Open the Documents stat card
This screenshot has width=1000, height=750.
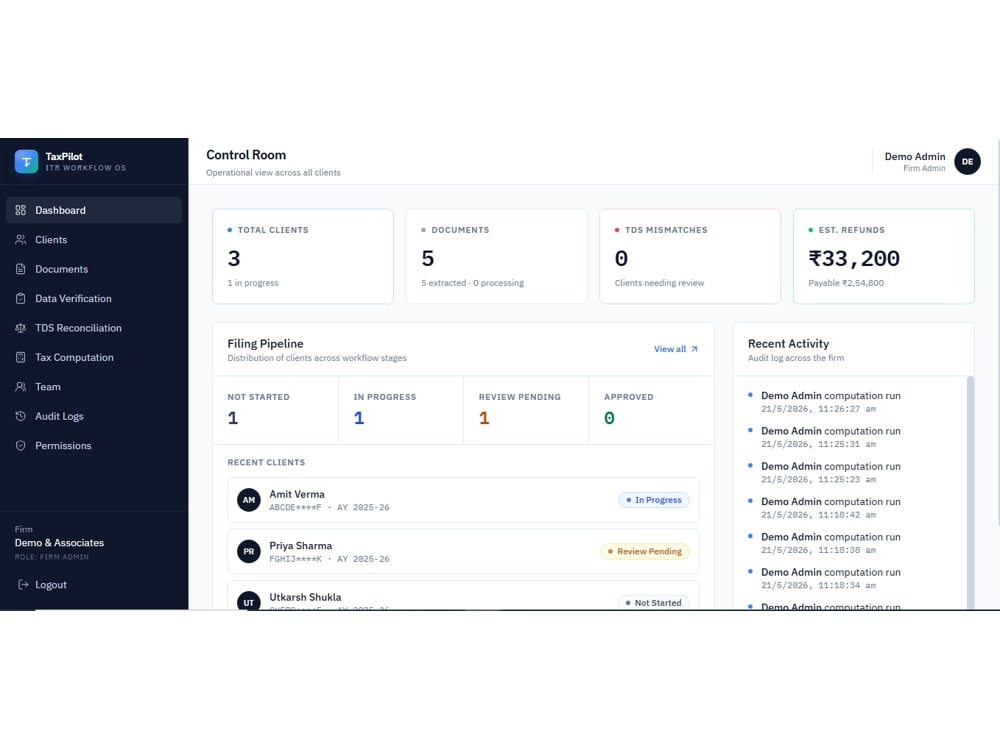496,256
